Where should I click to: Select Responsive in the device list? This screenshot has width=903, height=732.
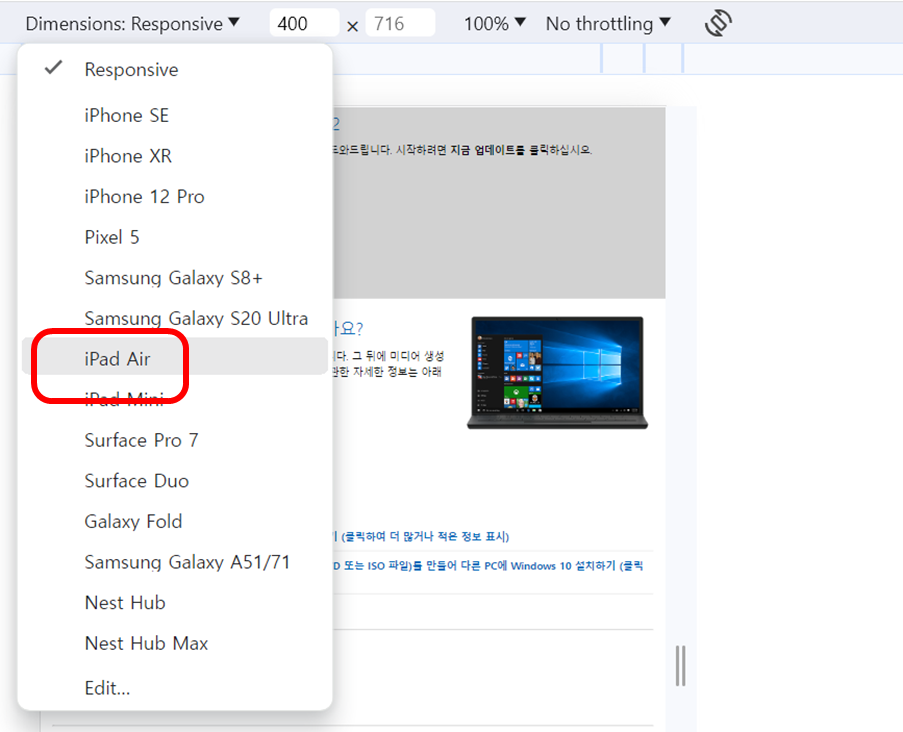pos(175,70)
